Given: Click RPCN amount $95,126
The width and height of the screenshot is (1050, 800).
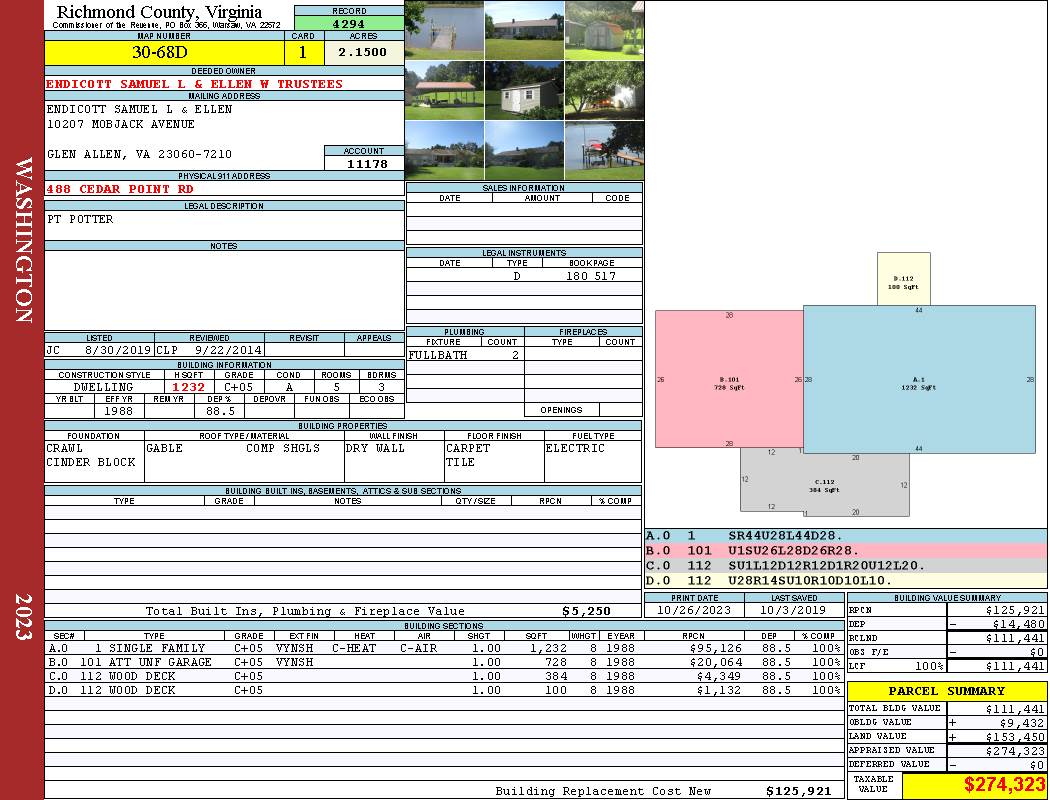Looking at the screenshot, I should (x=716, y=648).
